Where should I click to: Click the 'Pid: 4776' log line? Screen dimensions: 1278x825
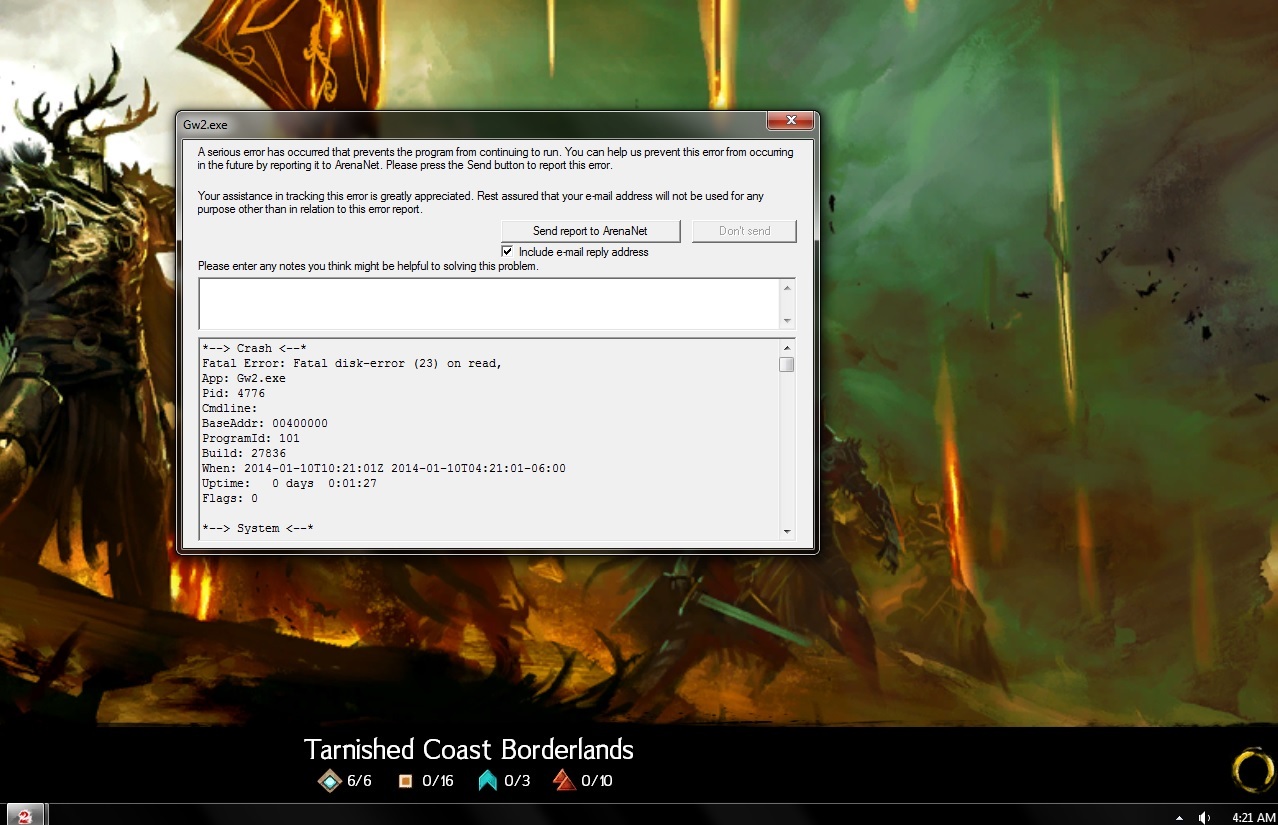pyautogui.click(x=234, y=393)
